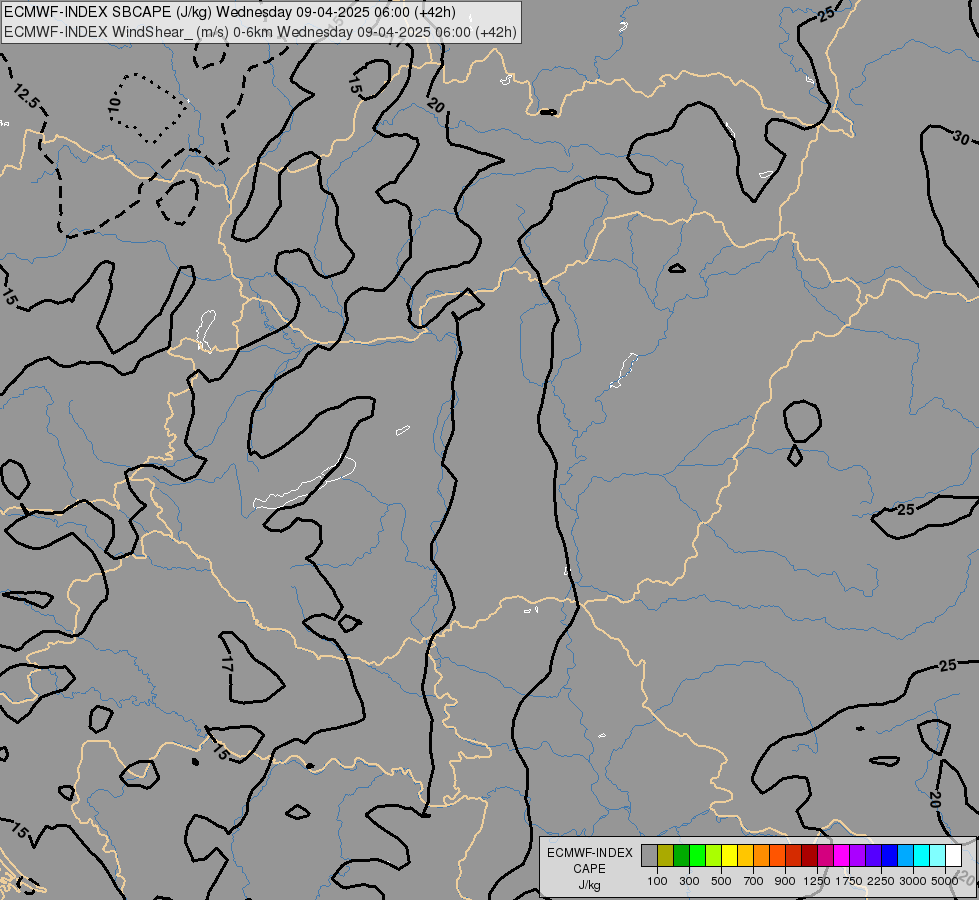Click the legend label 100

coord(657,881)
